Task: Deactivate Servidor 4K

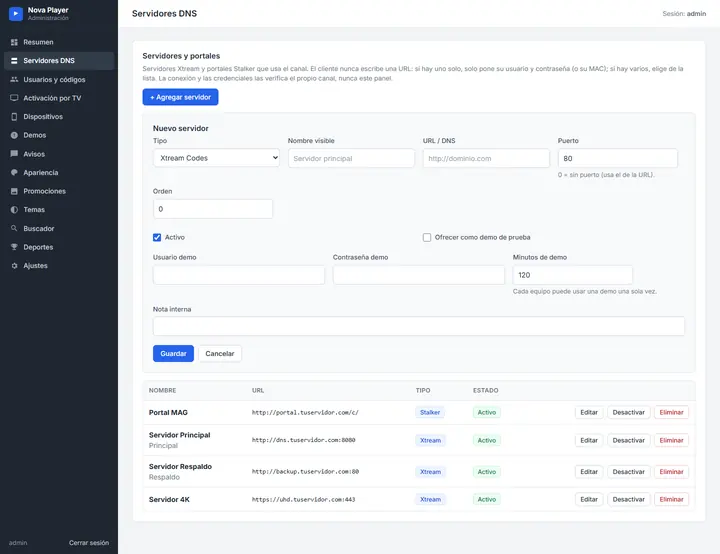Action: [629, 499]
